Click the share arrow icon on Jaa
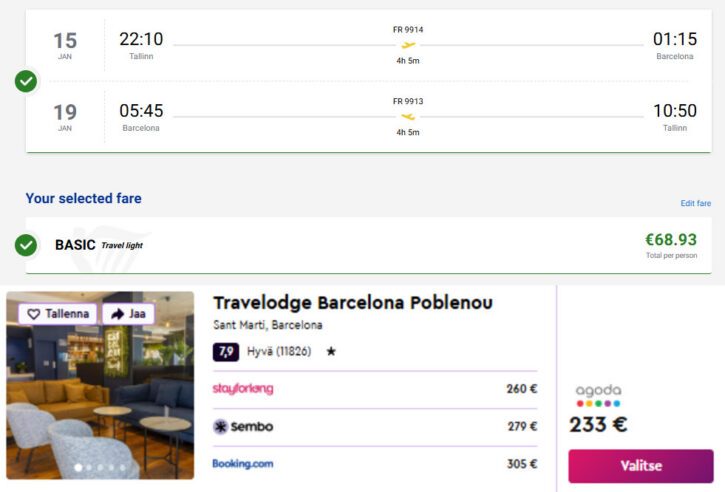 pyautogui.click(x=117, y=314)
